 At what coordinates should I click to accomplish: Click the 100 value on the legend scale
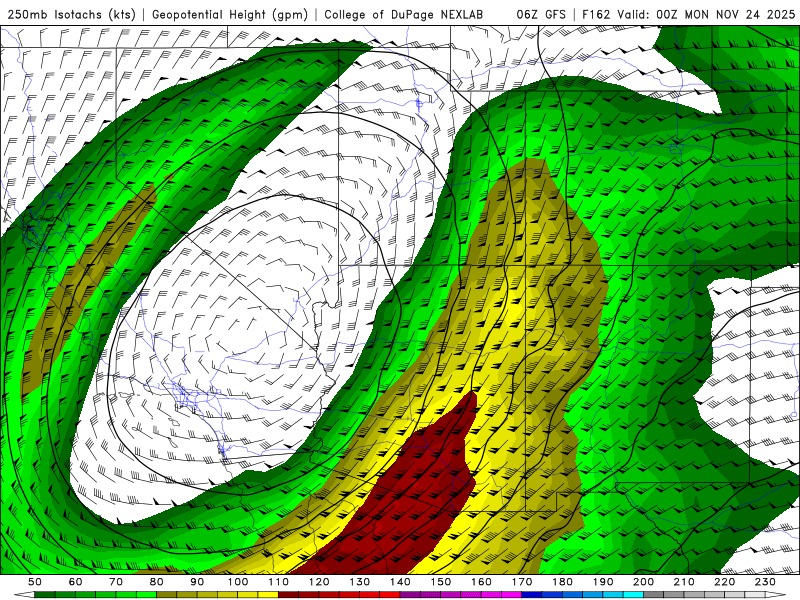click(x=238, y=582)
